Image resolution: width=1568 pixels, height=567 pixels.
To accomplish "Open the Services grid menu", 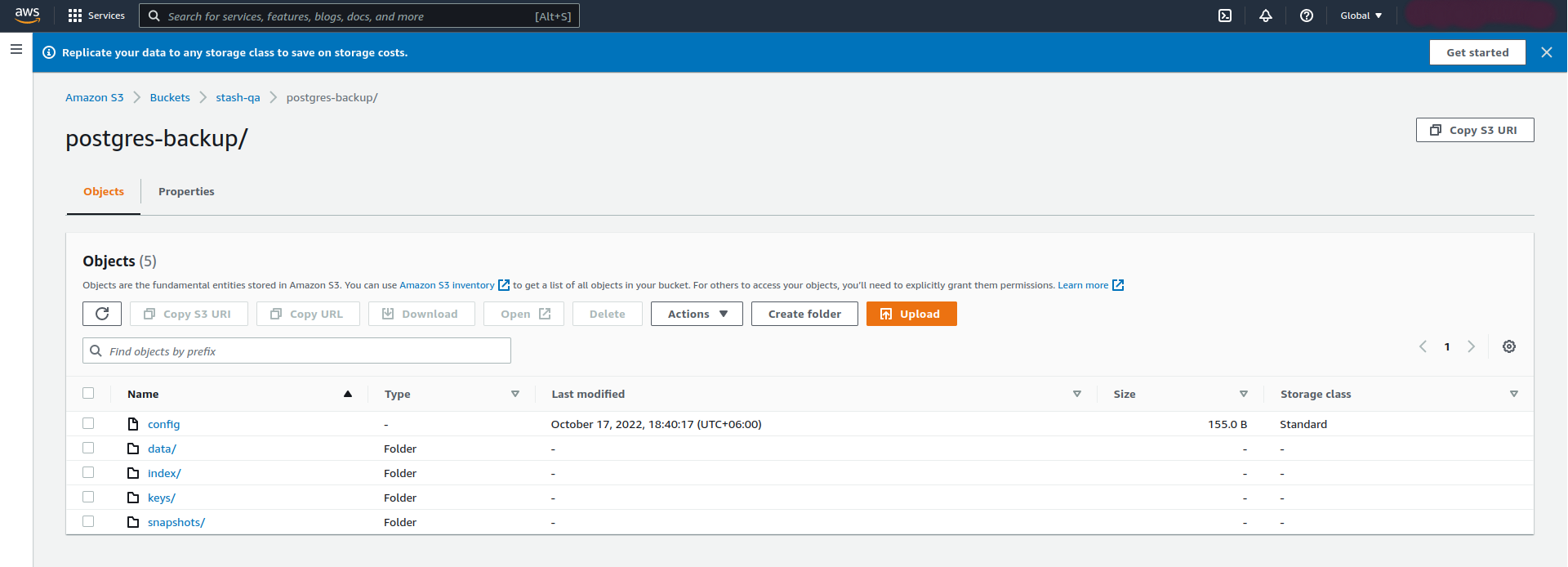I will [96, 16].
